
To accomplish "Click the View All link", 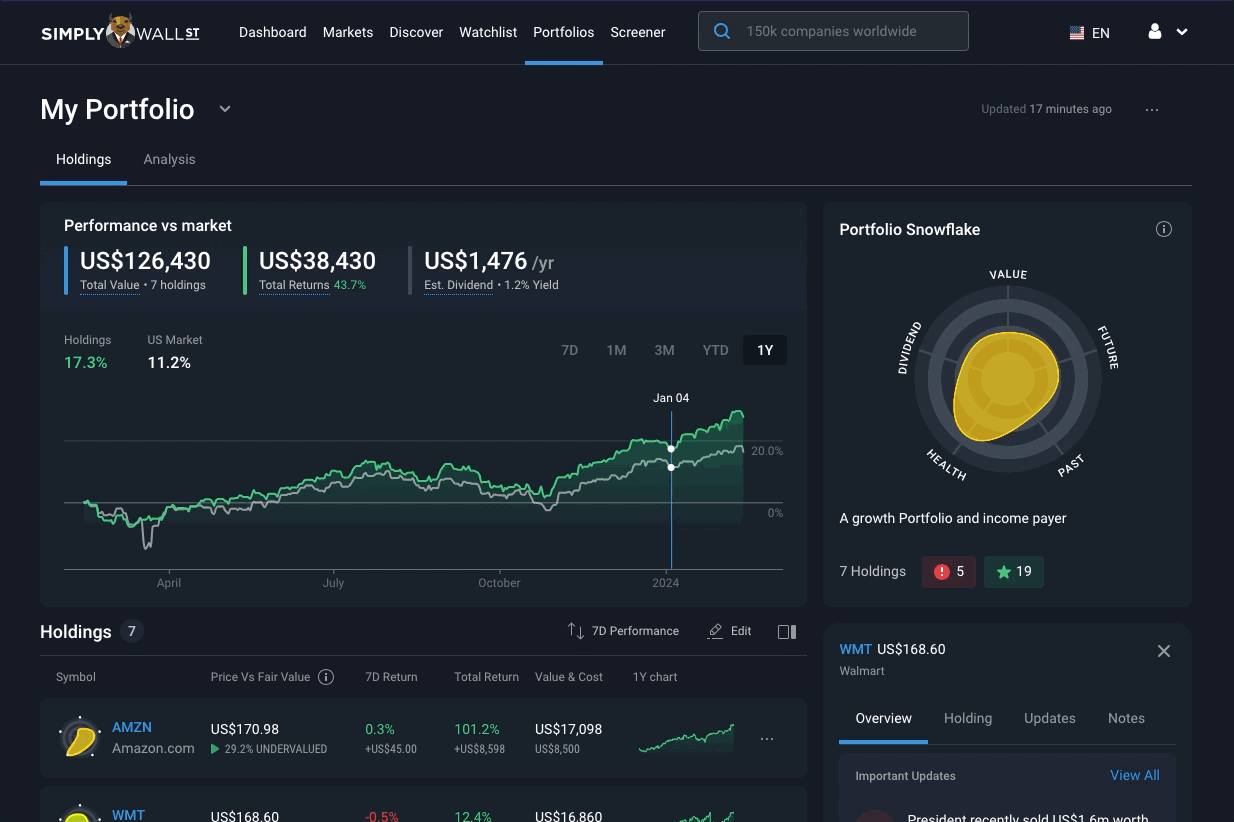I will (1135, 775).
